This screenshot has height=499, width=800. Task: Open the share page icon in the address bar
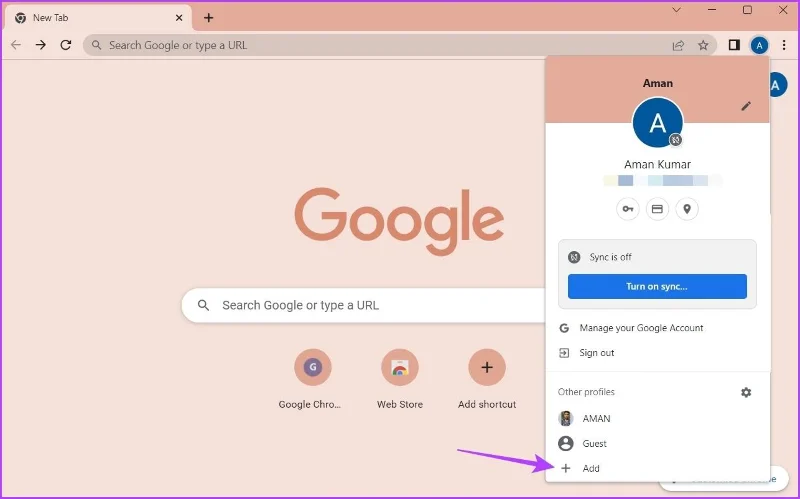pos(678,45)
